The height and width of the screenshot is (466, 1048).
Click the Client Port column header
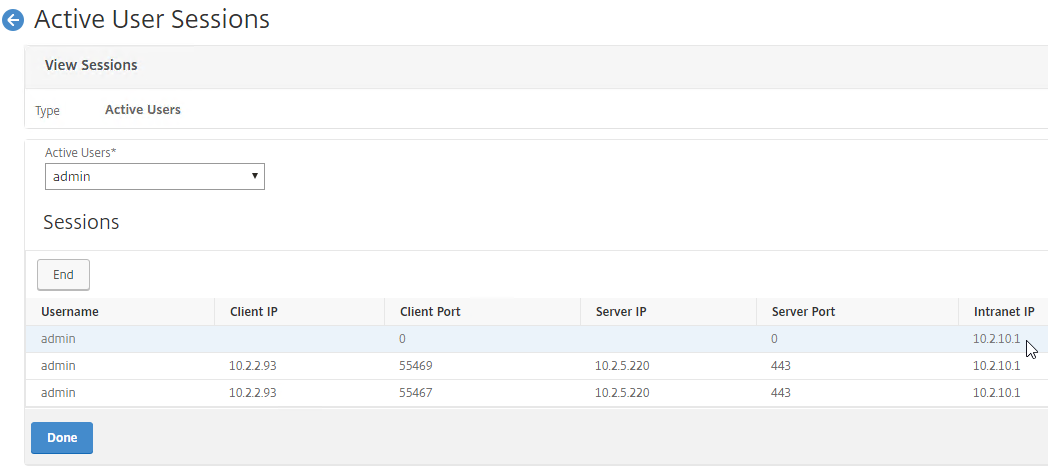pos(430,312)
